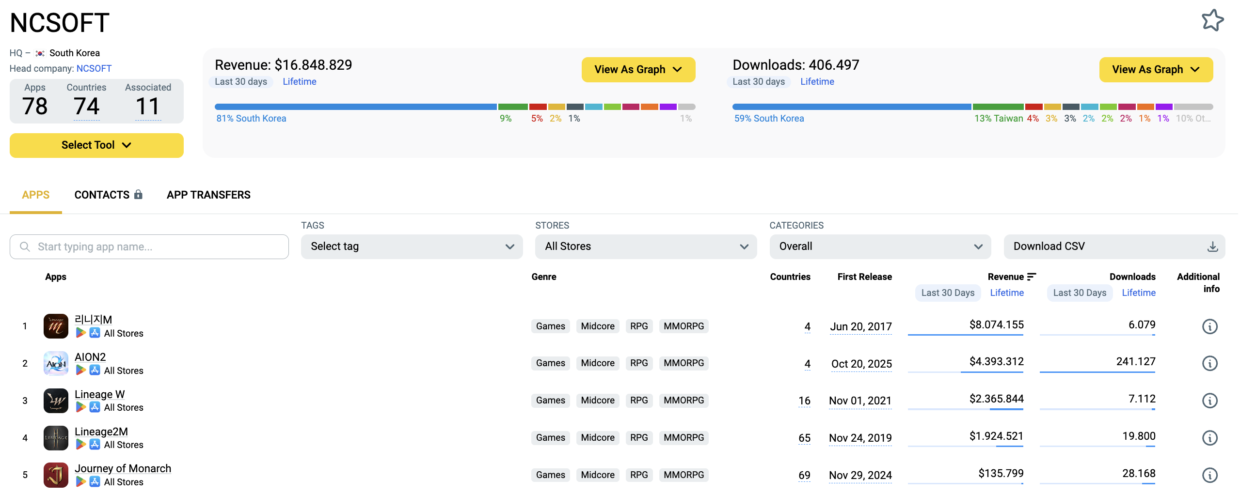This screenshot has height=494, width=1240.
Task: Click View As Graph for Revenue
Action: coord(638,70)
